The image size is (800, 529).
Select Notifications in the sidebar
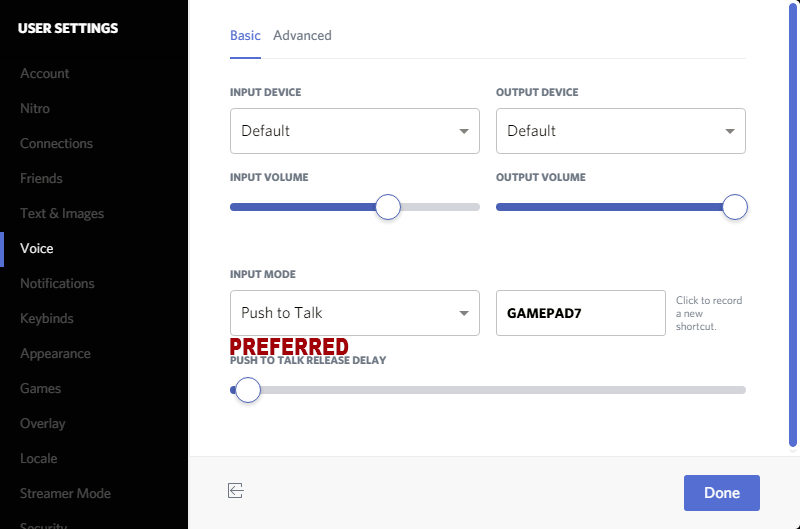click(x=57, y=283)
